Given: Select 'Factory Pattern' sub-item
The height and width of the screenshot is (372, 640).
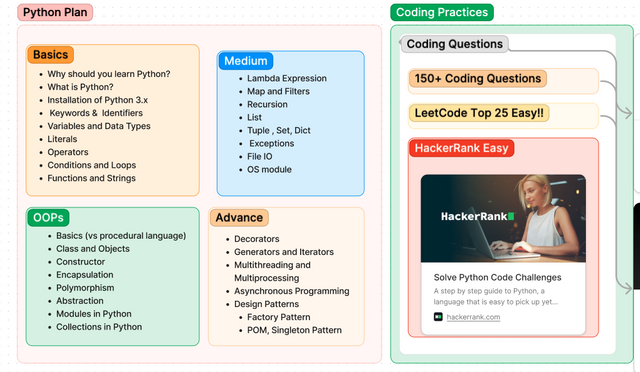Looking at the screenshot, I should click(278, 318).
